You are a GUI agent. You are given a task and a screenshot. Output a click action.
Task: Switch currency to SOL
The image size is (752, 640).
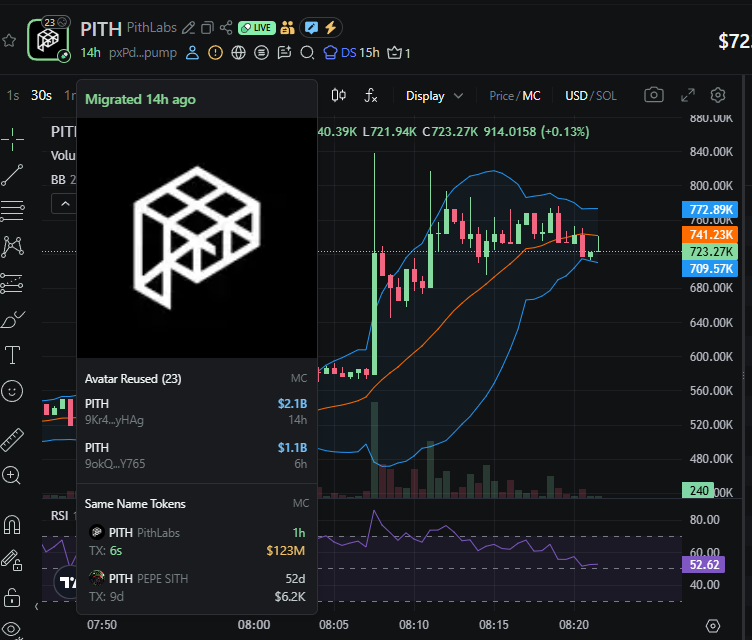pyautogui.click(x=606, y=96)
